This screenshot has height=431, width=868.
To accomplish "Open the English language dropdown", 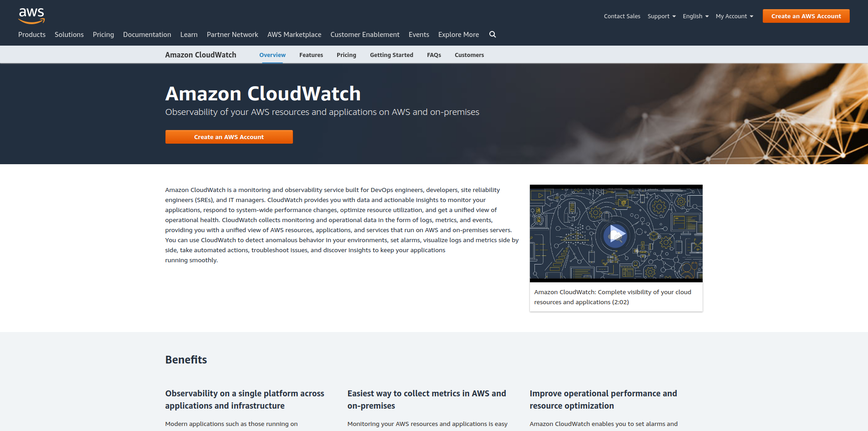I will point(695,16).
